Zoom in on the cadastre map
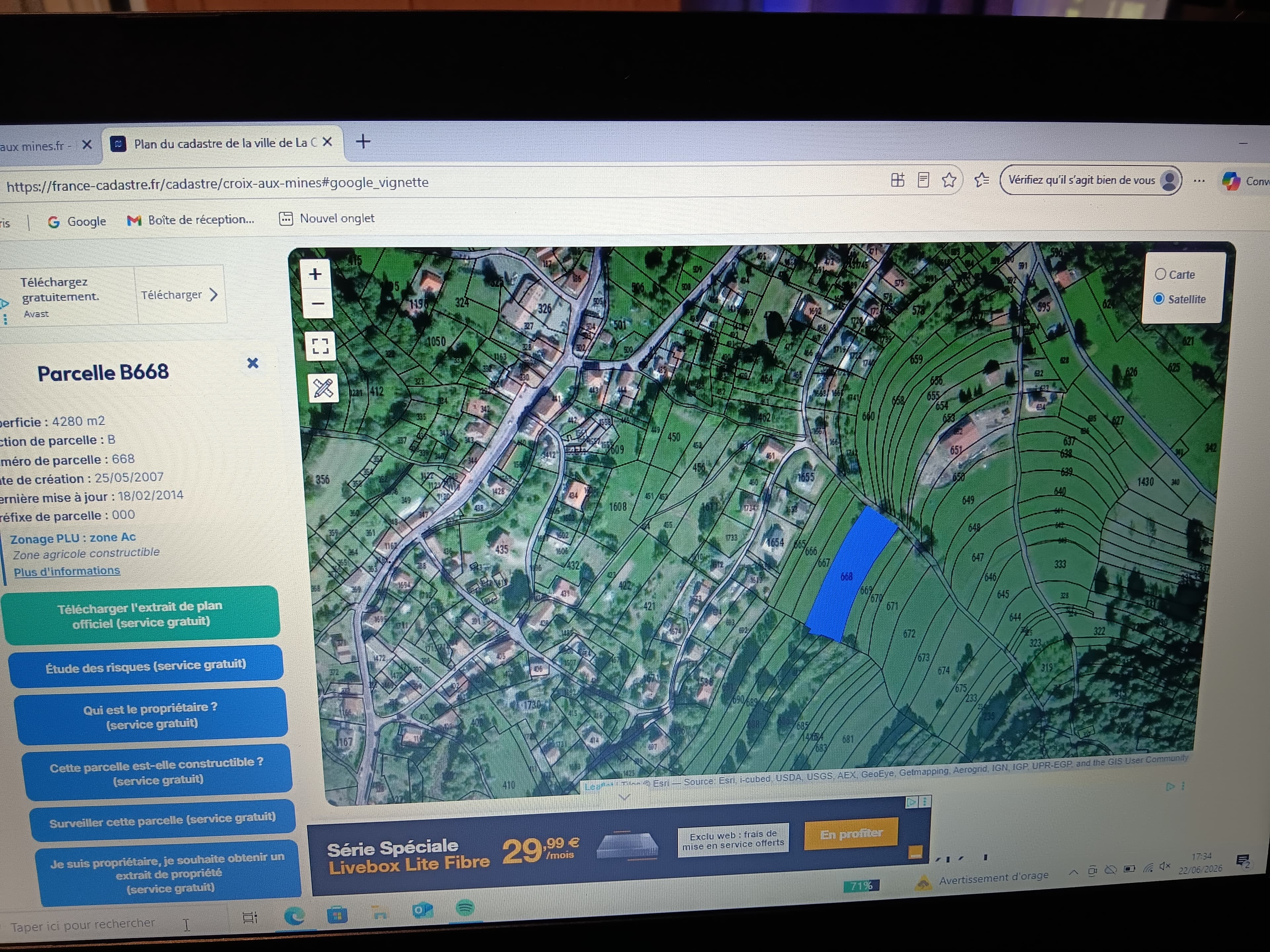 click(x=315, y=274)
